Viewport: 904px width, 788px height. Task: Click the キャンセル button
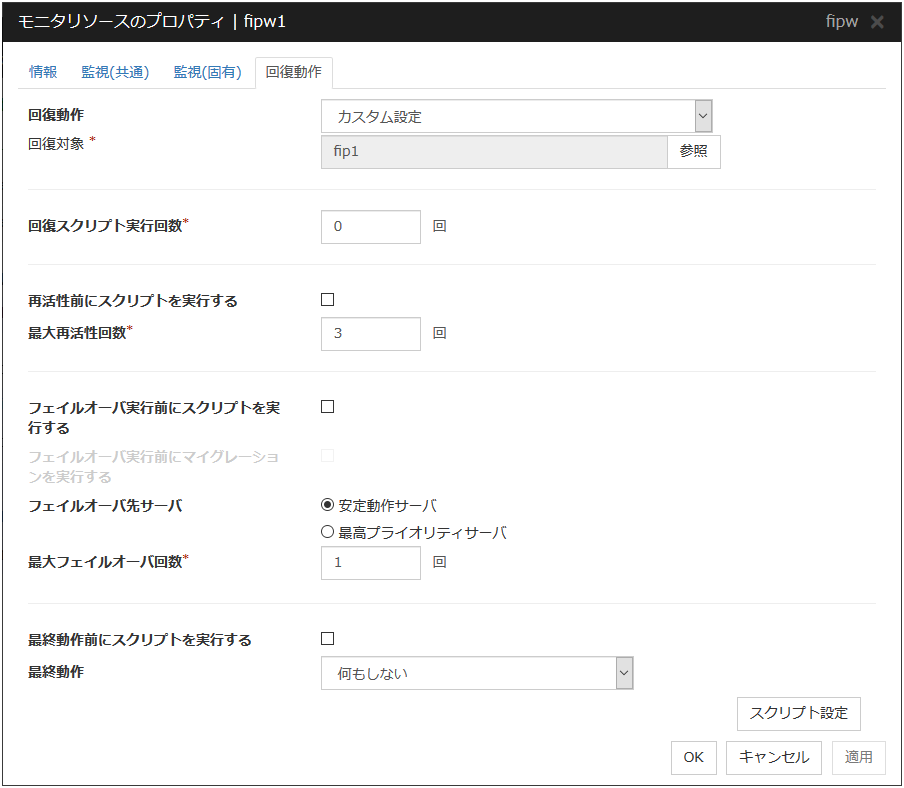(x=774, y=757)
